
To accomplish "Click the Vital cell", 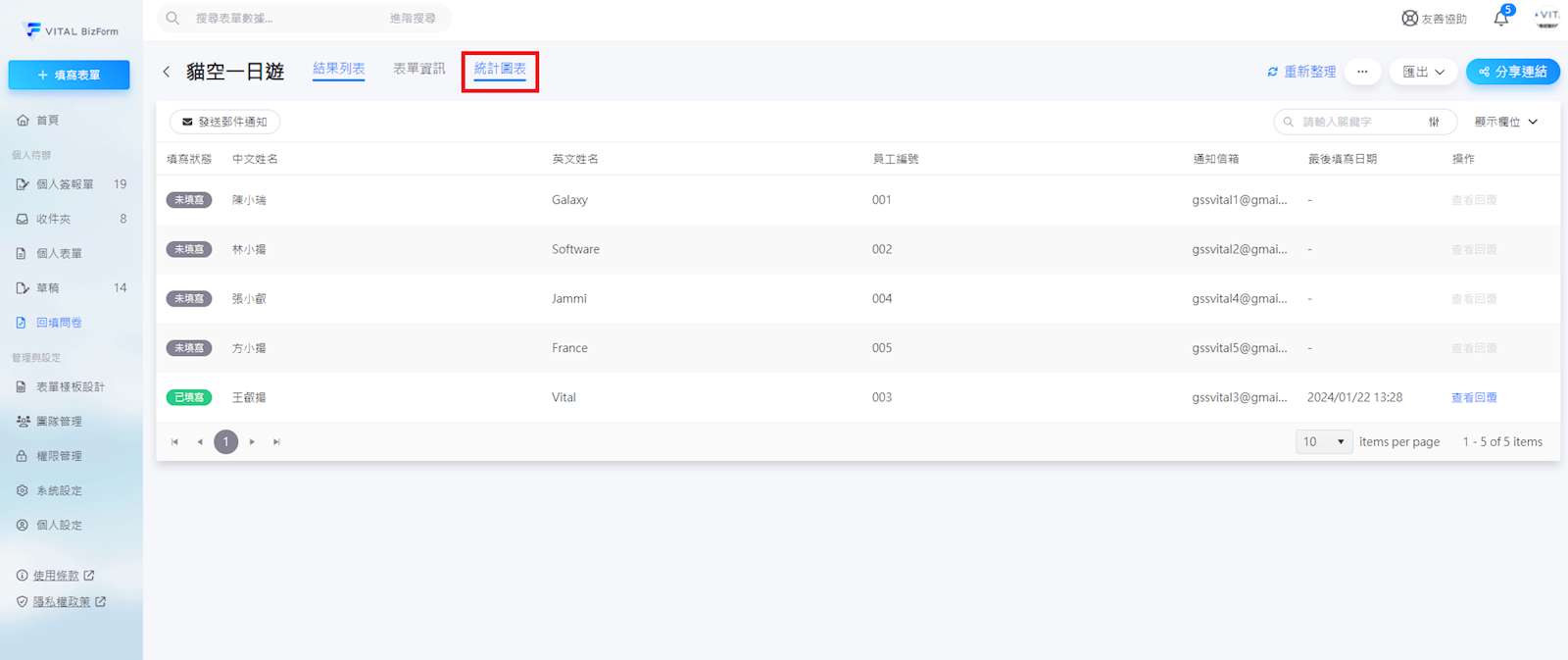I will 563,397.
